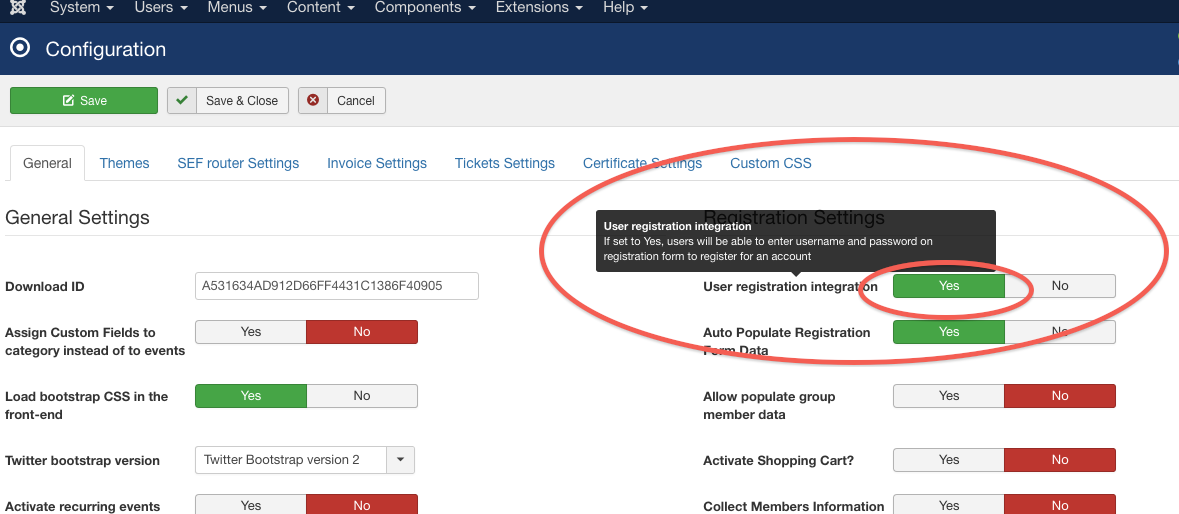The image size is (1179, 514).
Task: Go to the Custom CSS tab
Action: [x=770, y=163]
